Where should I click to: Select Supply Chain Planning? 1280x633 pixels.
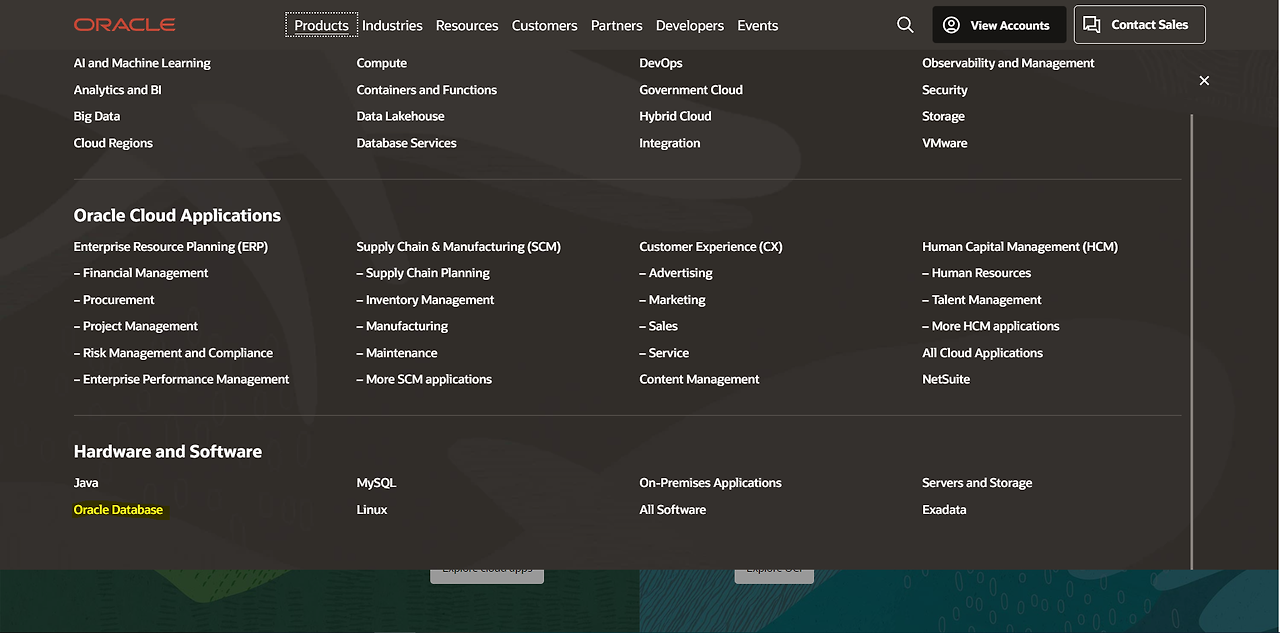423,273
